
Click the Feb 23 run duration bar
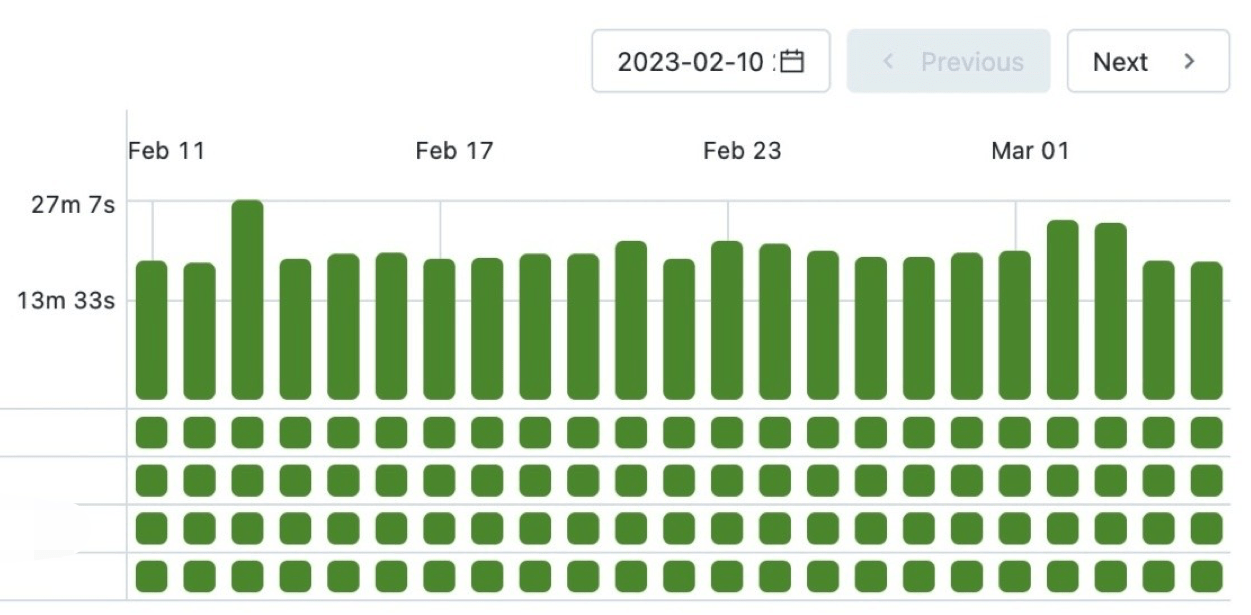click(727, 320)
